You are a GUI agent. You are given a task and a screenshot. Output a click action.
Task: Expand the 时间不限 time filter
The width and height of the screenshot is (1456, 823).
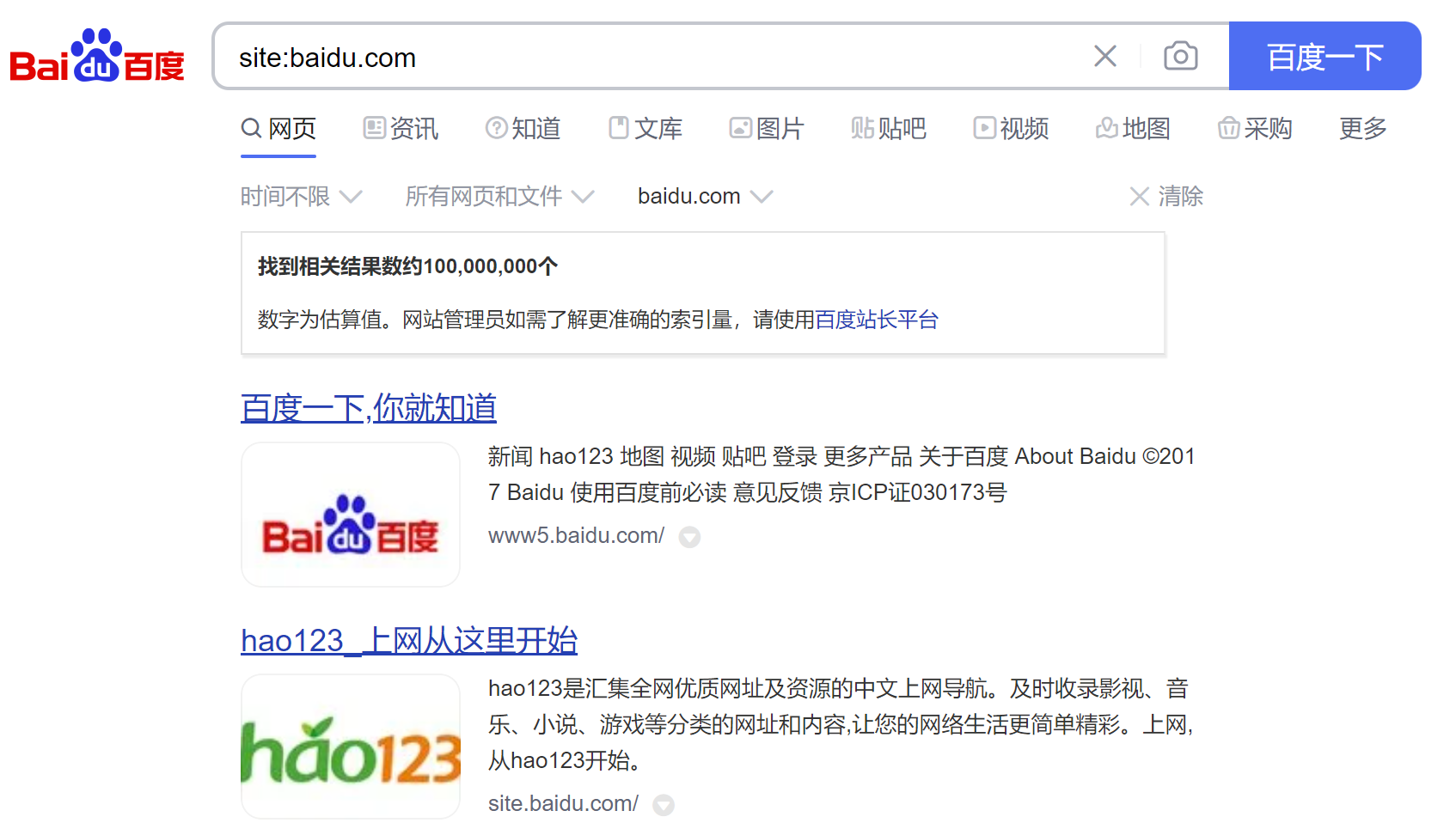click(x=301, y=197)
